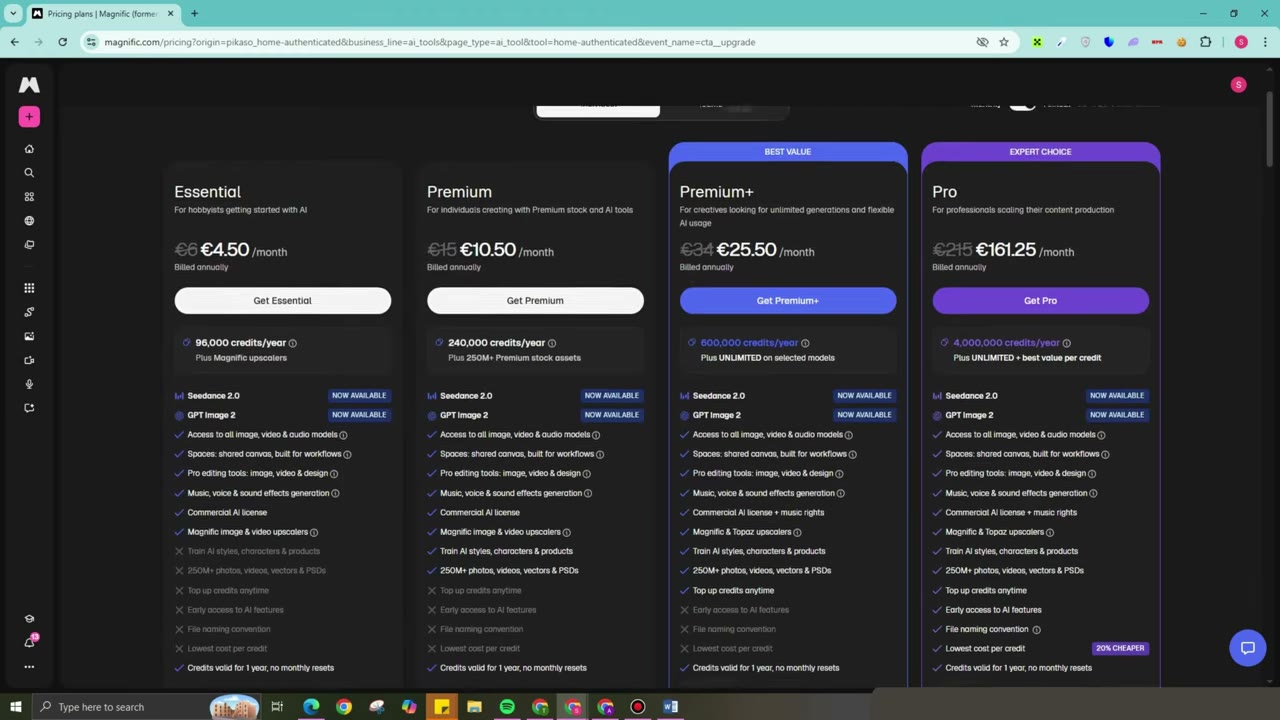
Task: Open the video generator icon in sidebar
Action: click(x=29, y=360)
